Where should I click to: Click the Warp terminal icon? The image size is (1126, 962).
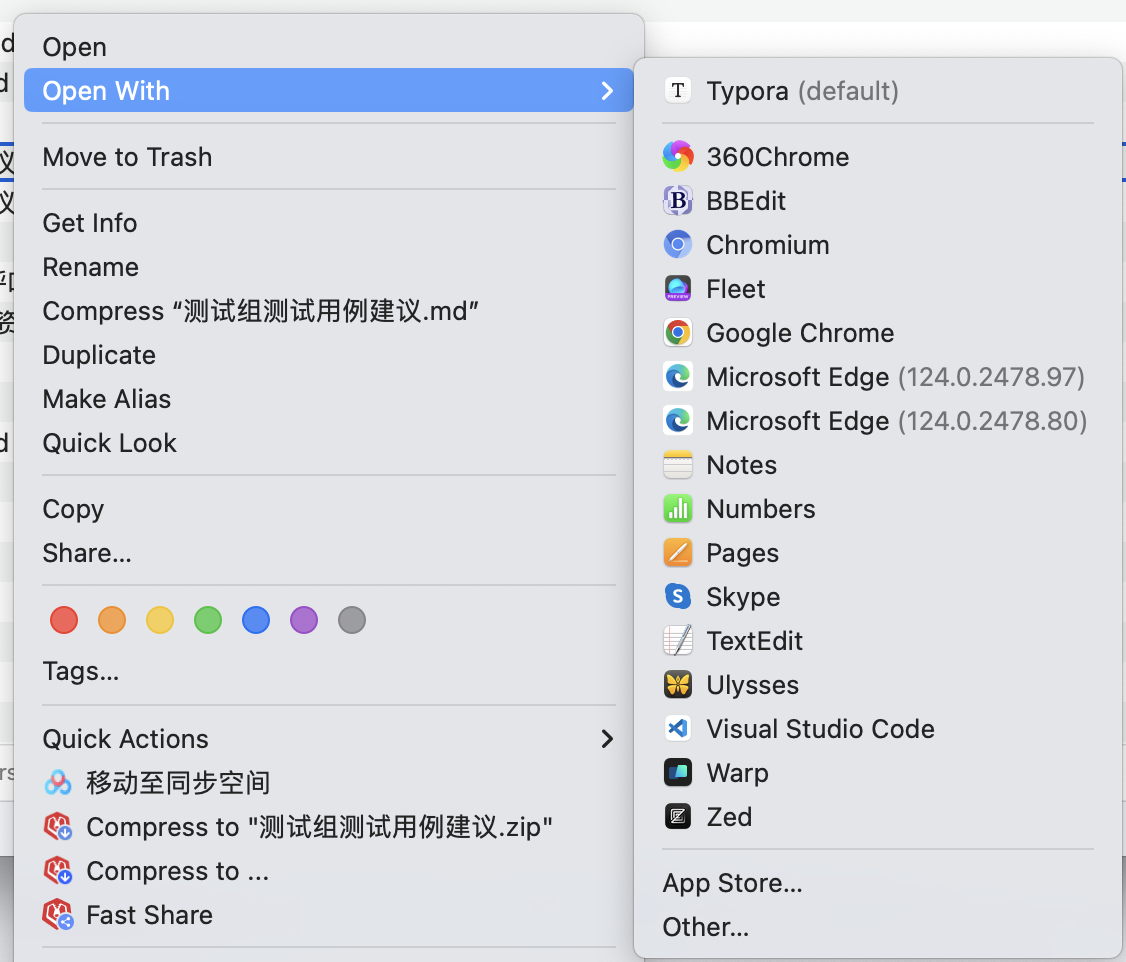(677, 772)
